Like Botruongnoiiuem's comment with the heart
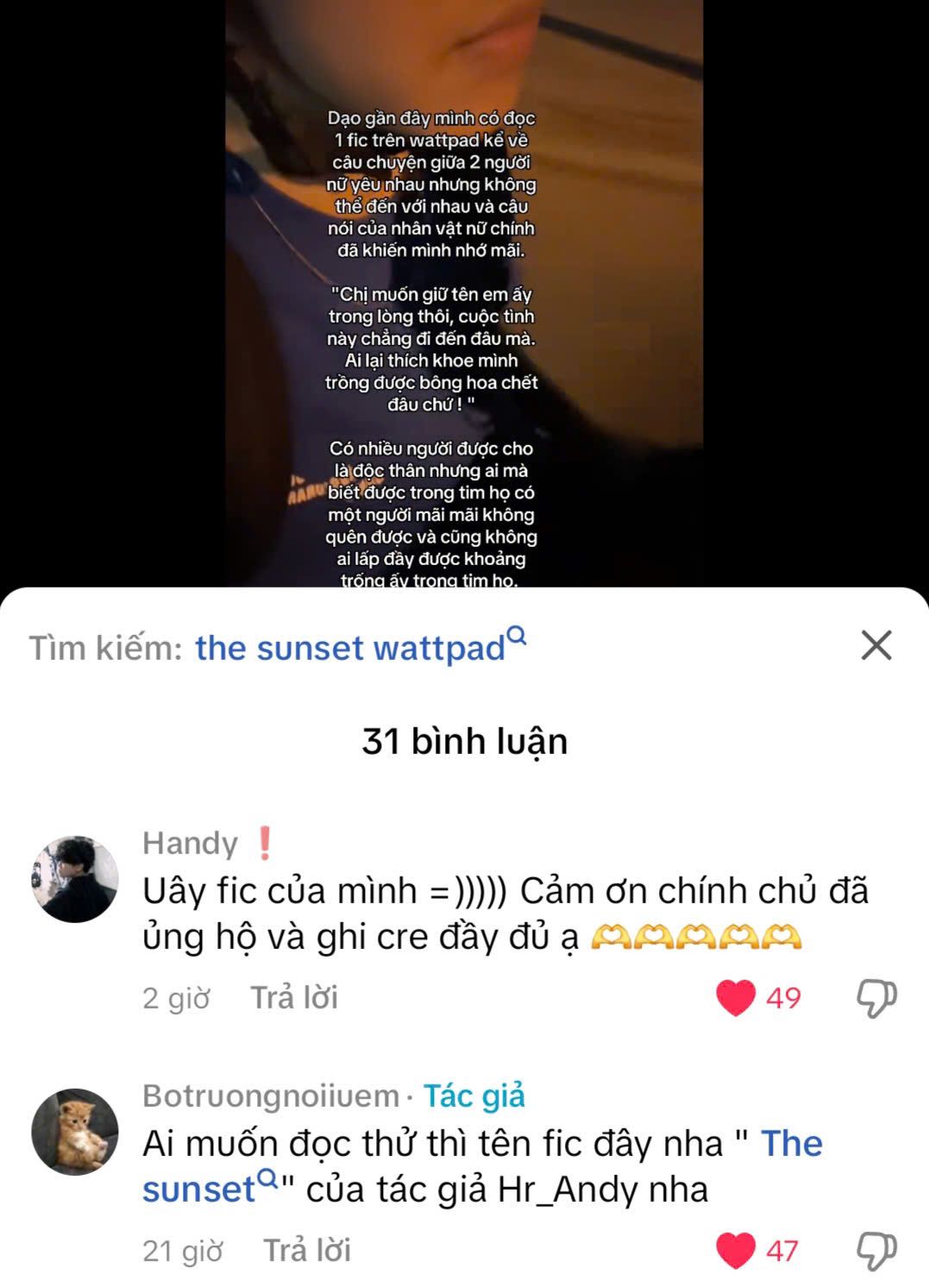The height and width of the screenshot is (1288, 929). 736,1251
